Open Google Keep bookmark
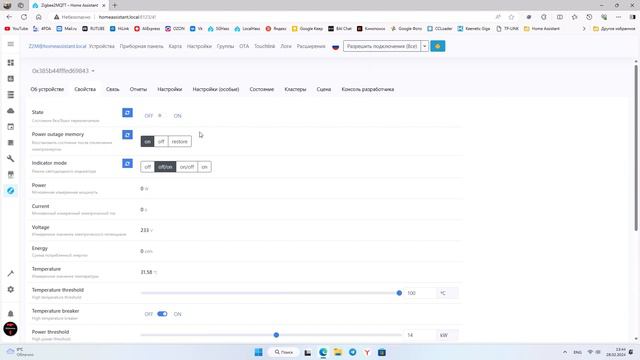Screen dimensions: 640x360 pyautogui.click(x=307, y=29)
